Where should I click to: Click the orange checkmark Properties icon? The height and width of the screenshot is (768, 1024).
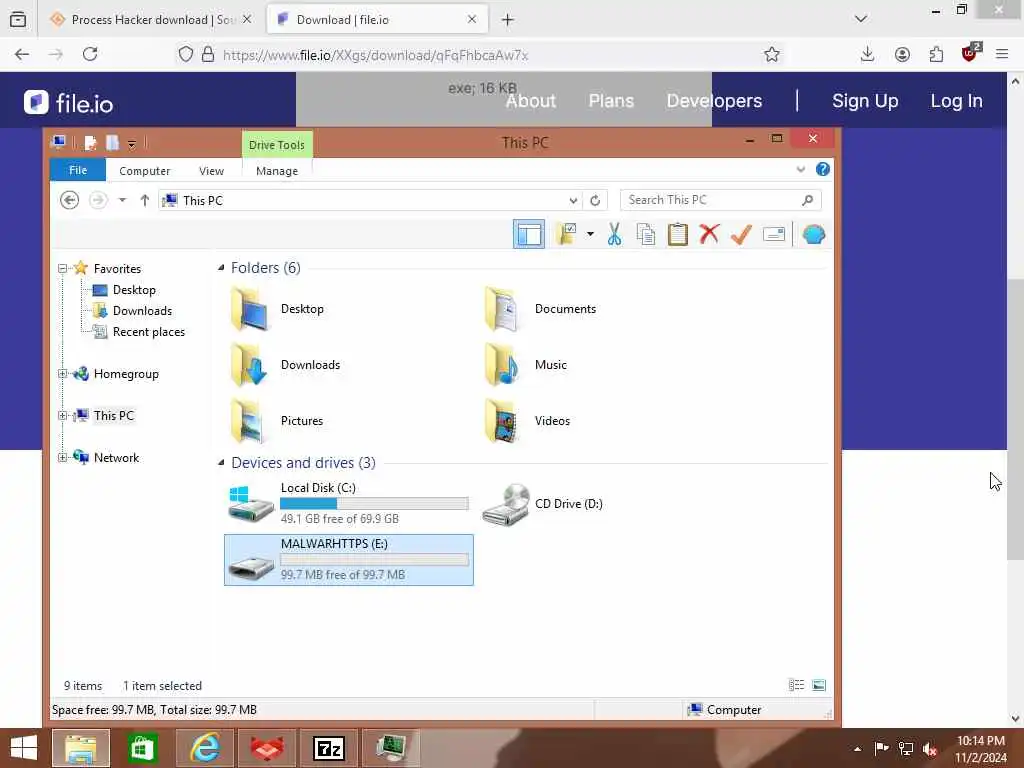pos(741,234)
